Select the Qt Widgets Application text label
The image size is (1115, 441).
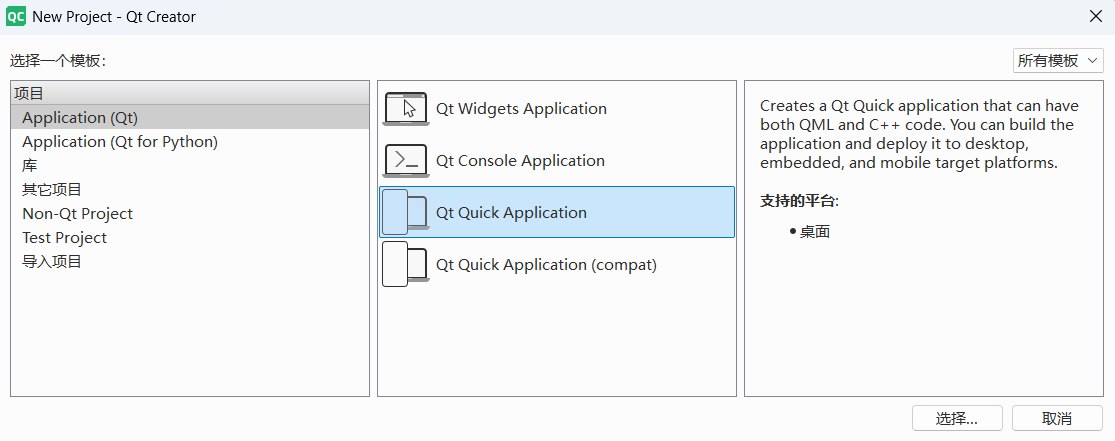[521, 109]
